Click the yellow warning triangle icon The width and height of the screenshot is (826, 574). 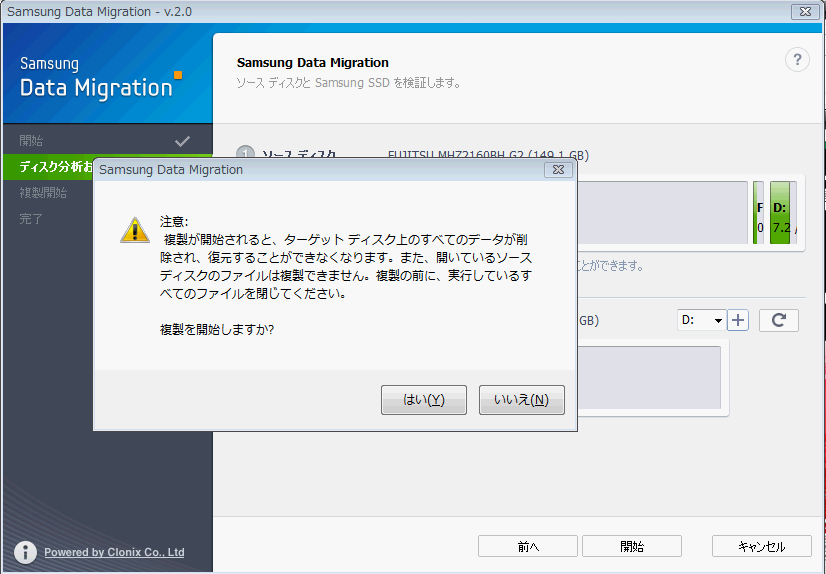click(x=134, y=230)
